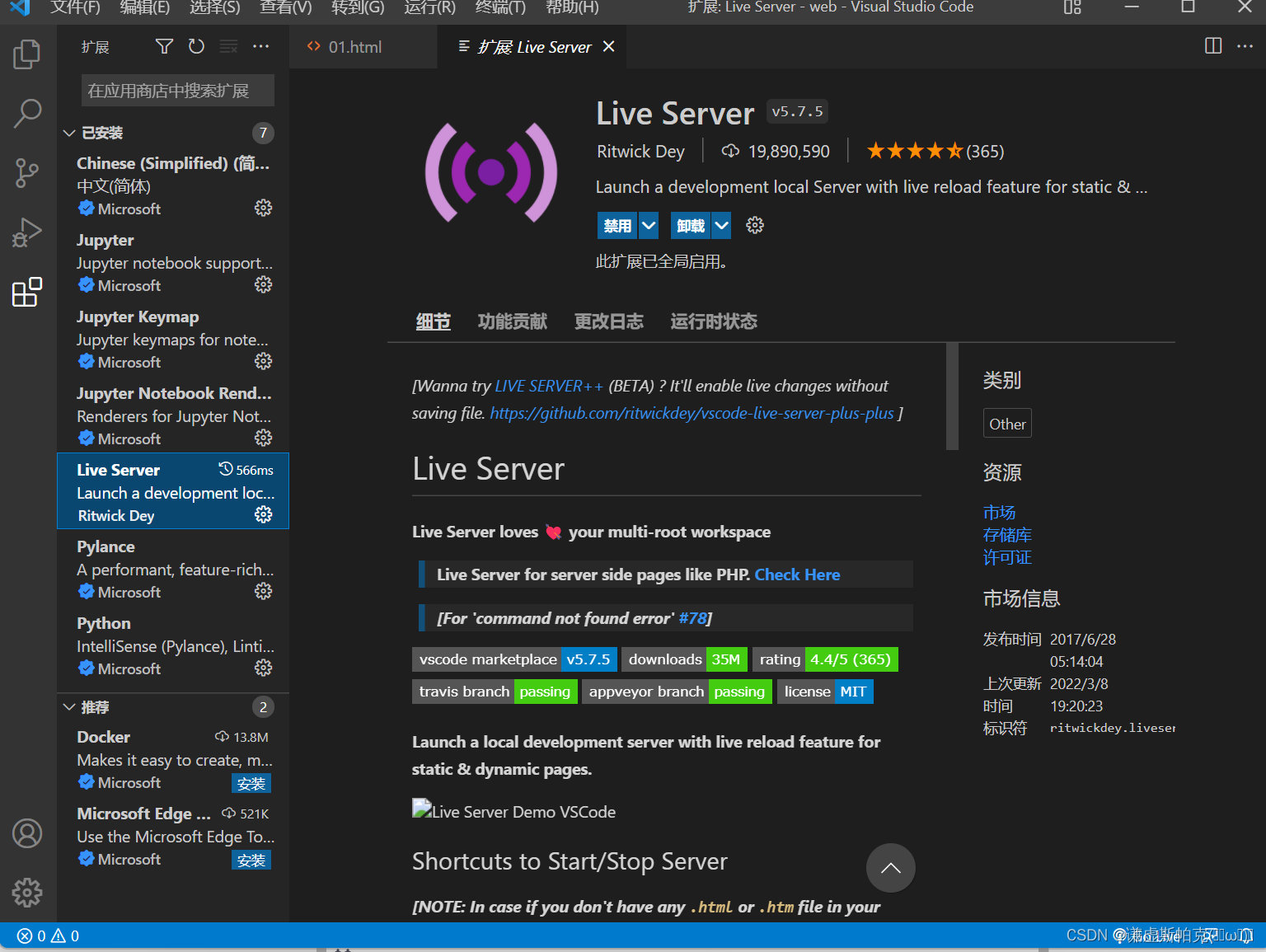Filter extensions with the funnel icon

tap(164, 46)
